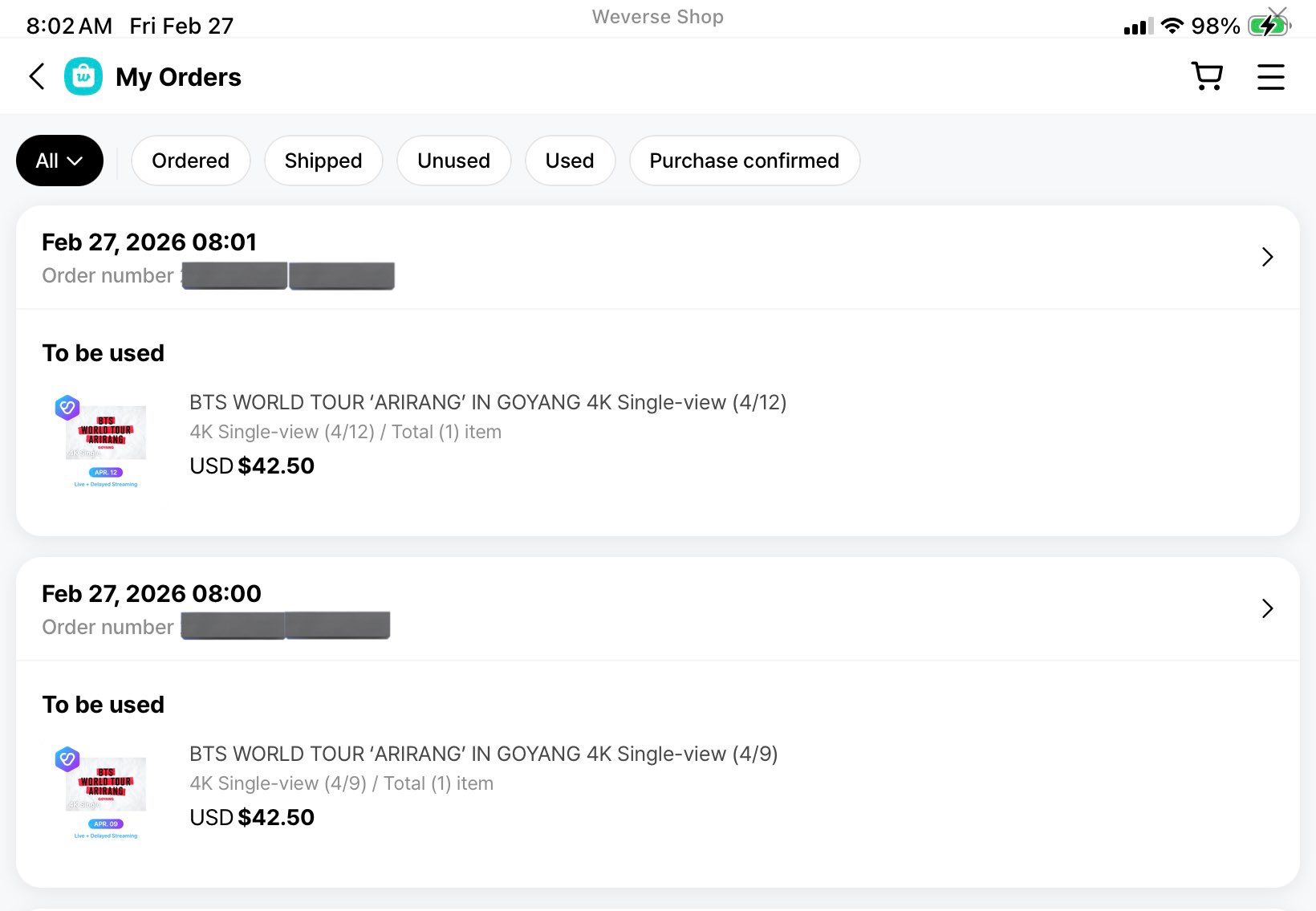Tap the My Orders page title
Viewport: 1316px width, 911px height.
(x=178, y=77)
